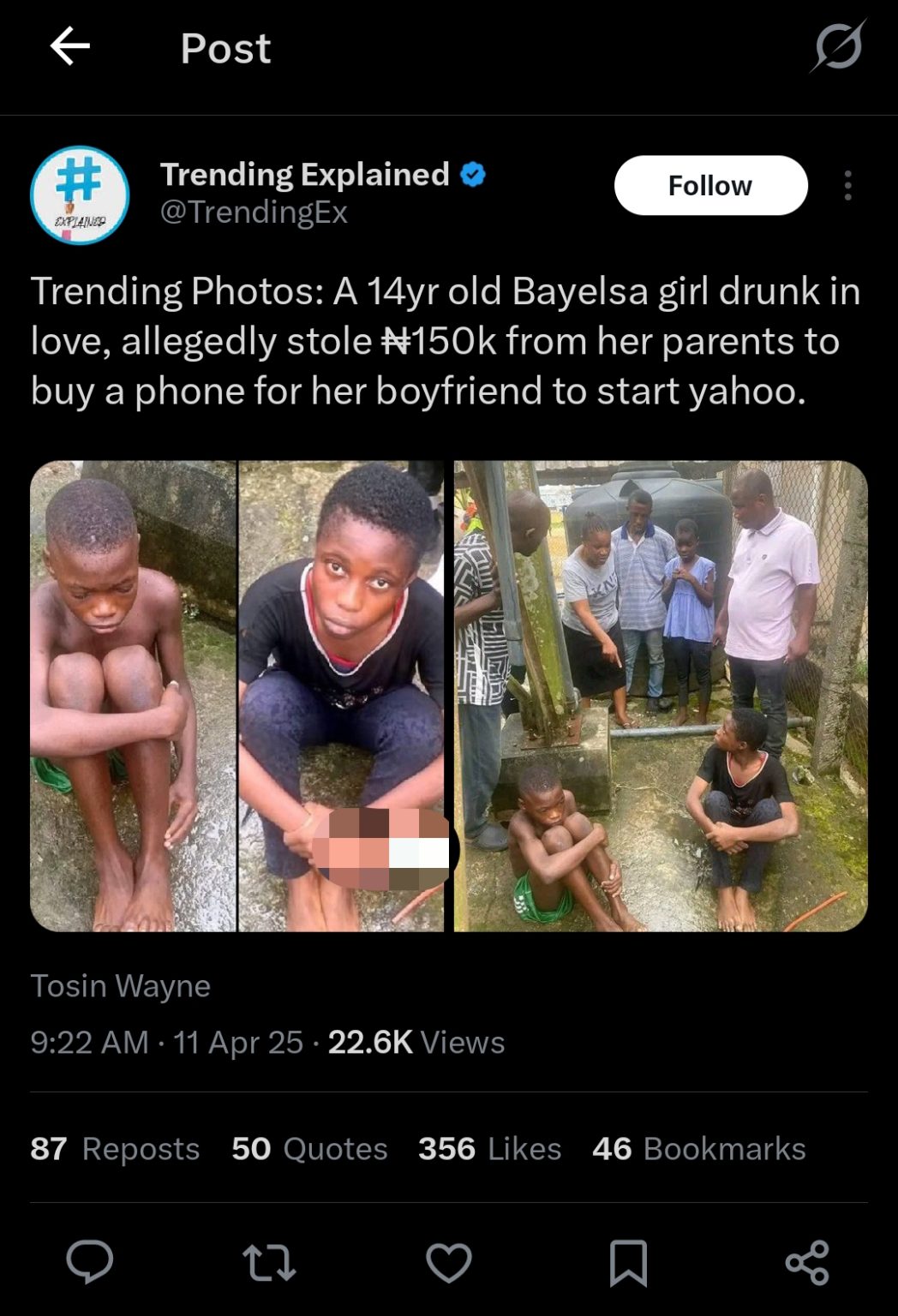898x1316 pixels.
Task: Tap the reply speech bubble icon
Action: click(x=90, y=1262)
